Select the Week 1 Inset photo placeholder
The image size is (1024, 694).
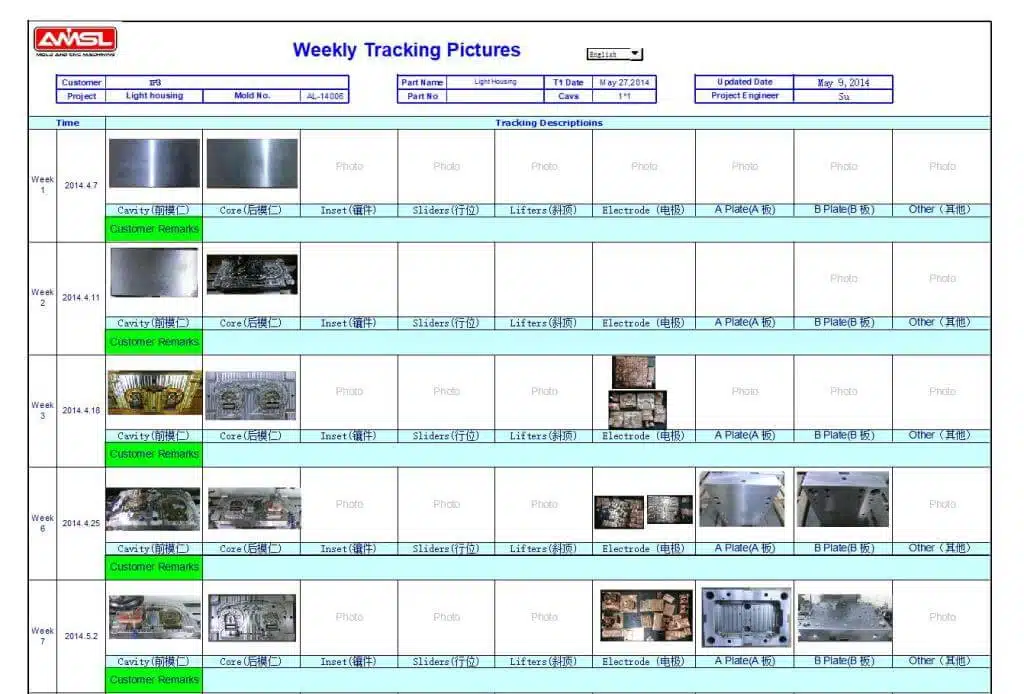[349, 166]
